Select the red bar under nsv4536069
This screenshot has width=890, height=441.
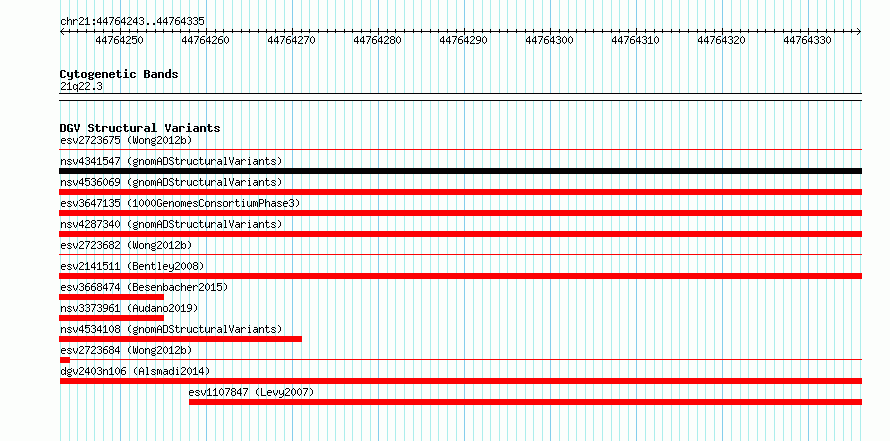460,192
